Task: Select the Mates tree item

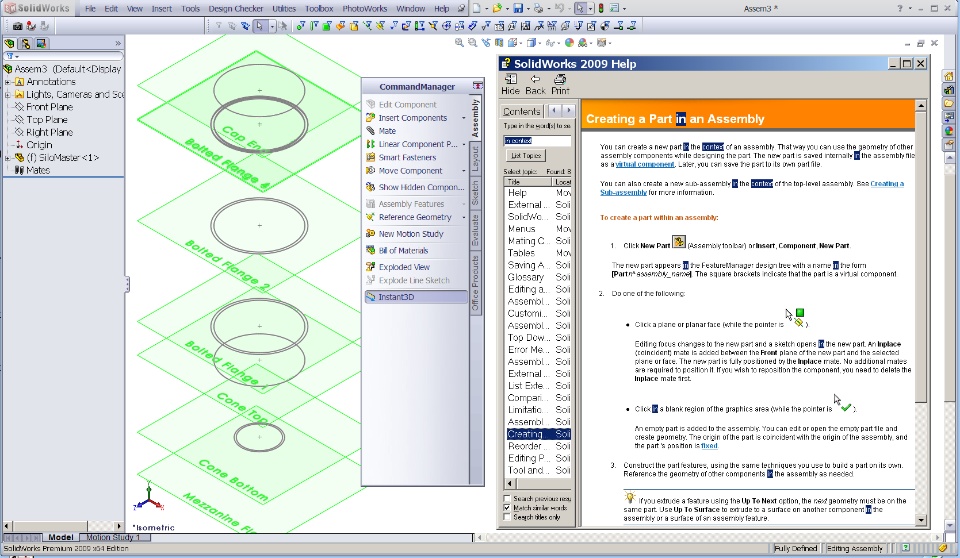Action: tap(37, 170)
